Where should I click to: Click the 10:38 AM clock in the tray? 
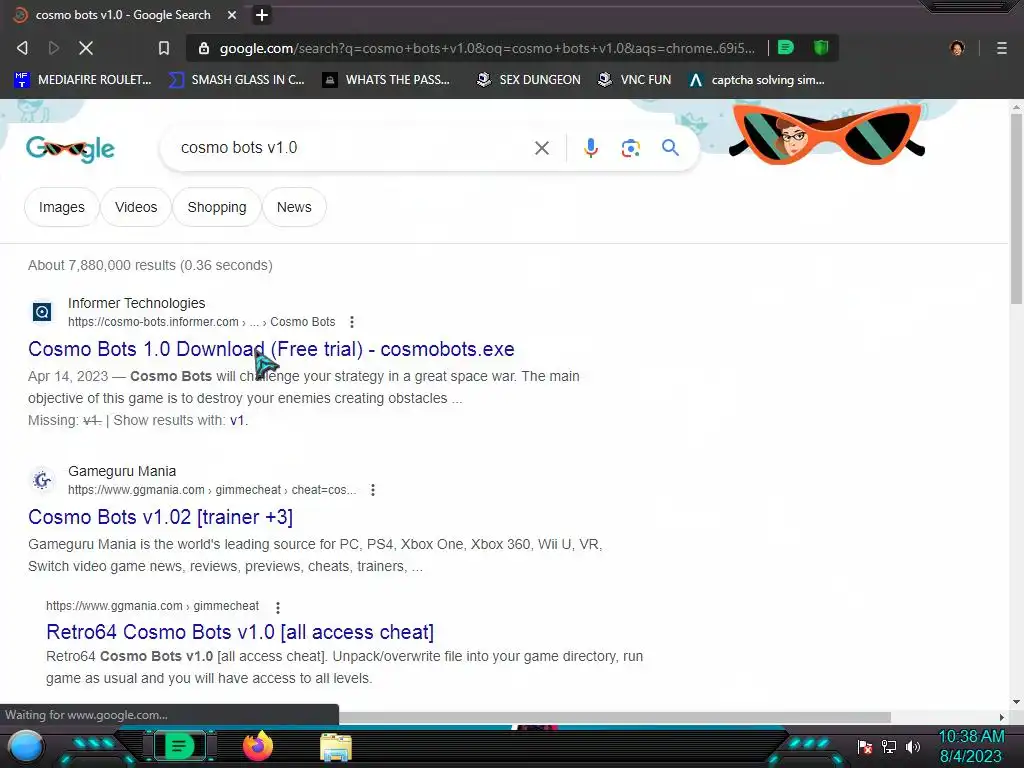971,737
